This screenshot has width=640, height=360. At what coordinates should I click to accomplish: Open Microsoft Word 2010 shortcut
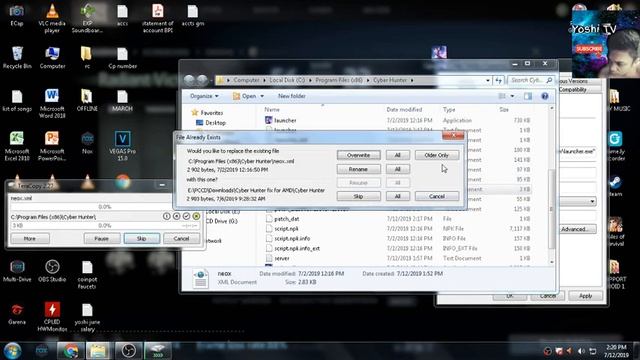click(x=52, y=103)
